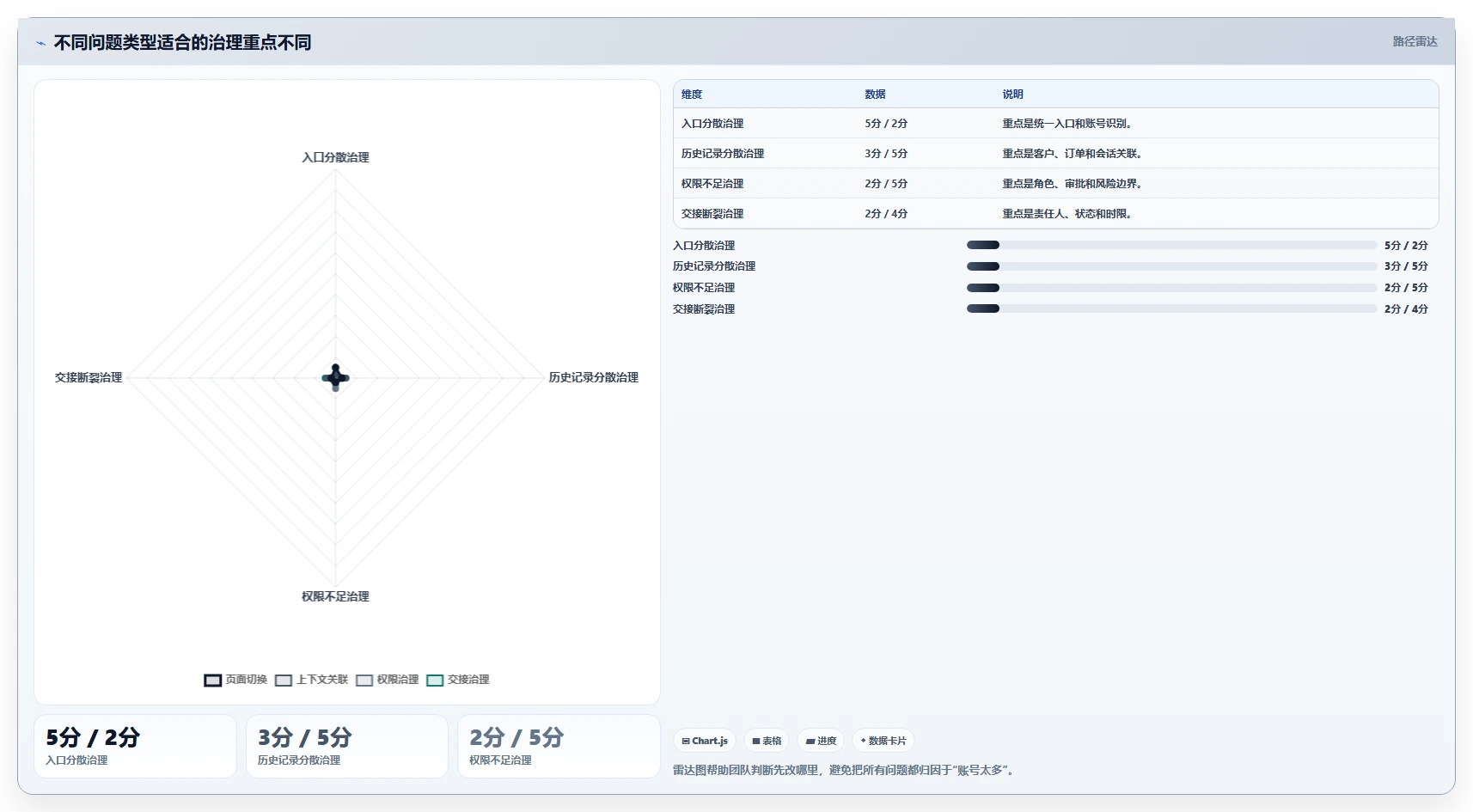1473x812 pixels.
Task: Click the 权限不足治理 label in the progress list
Action: click(x=704, y=288)
